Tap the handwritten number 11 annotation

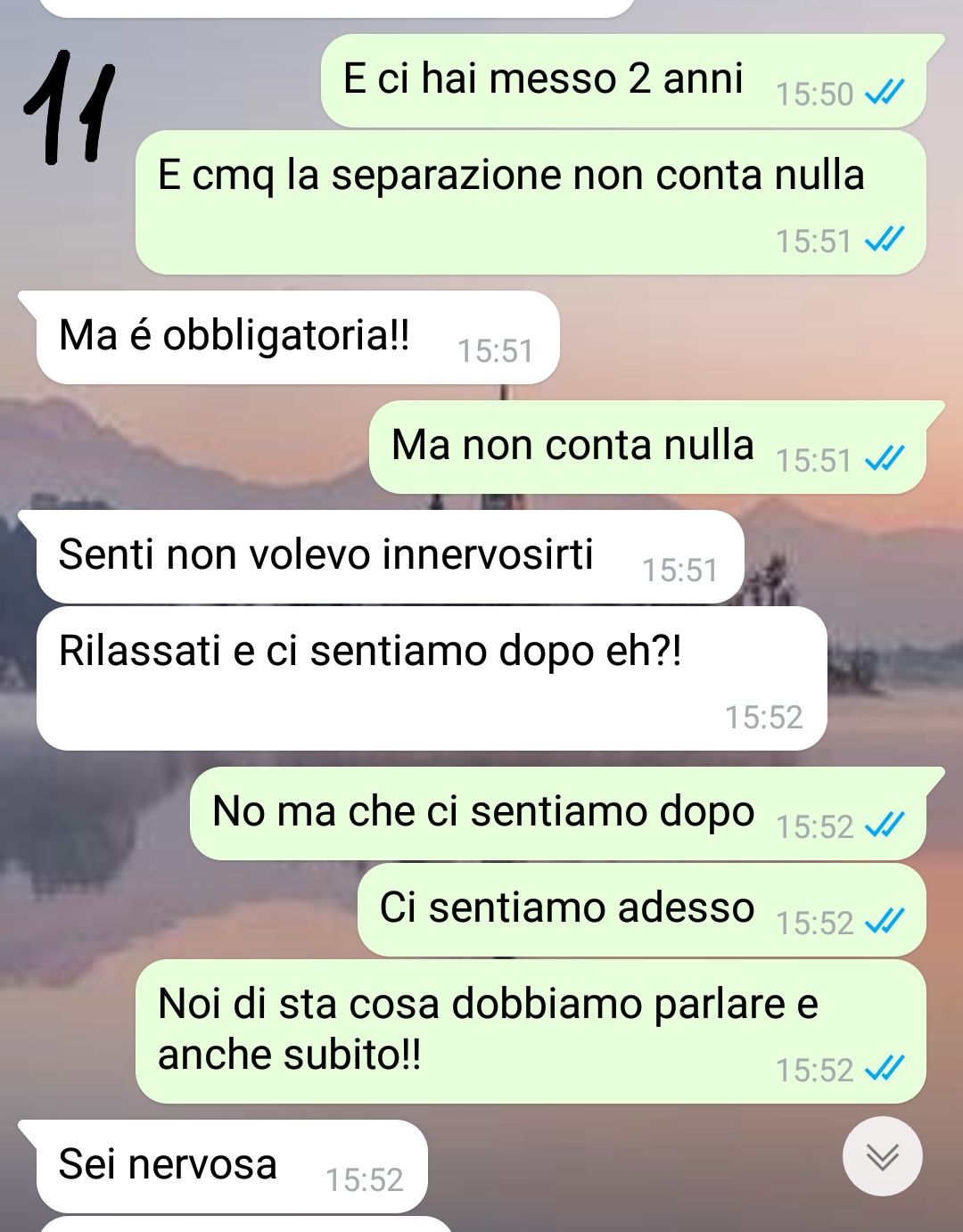tap(70, 108)
